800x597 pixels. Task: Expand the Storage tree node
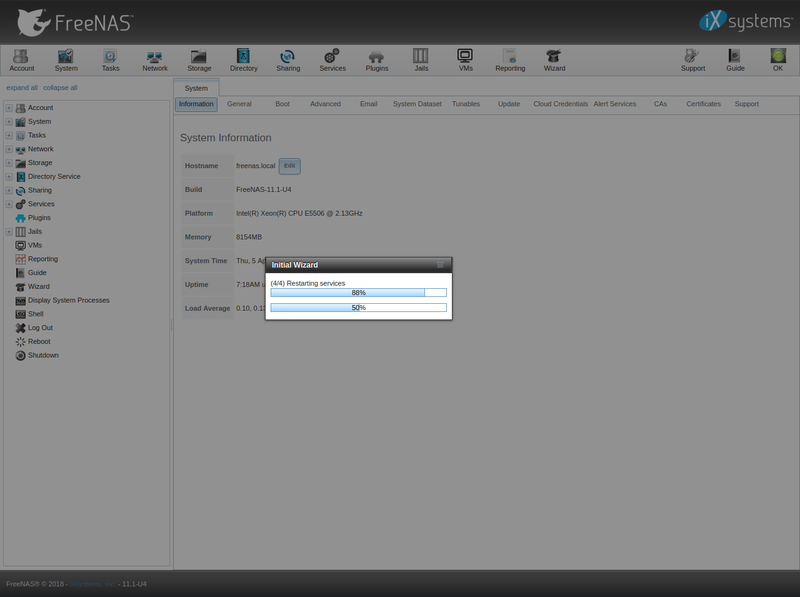tap(9, 163)
